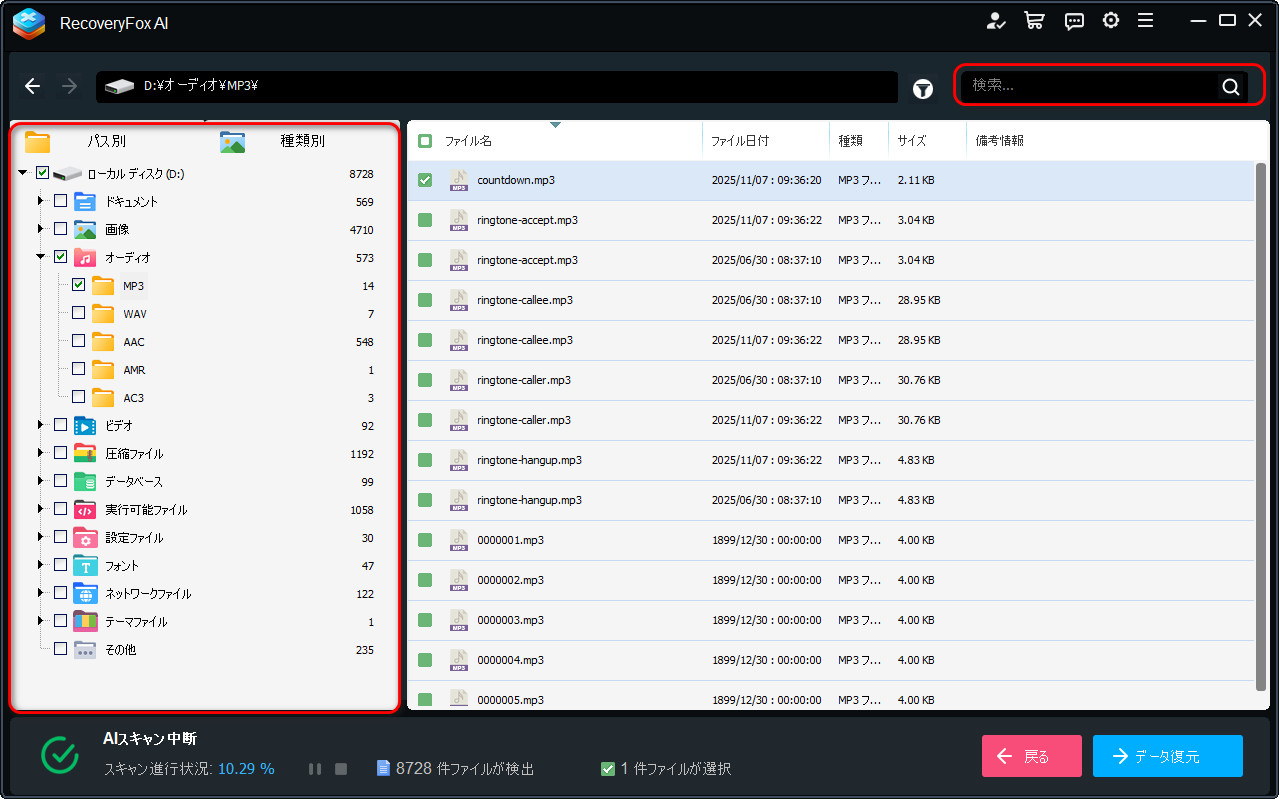Expand the ドキュメント tree node
The image size is (1279, 799).
(41, 201)
